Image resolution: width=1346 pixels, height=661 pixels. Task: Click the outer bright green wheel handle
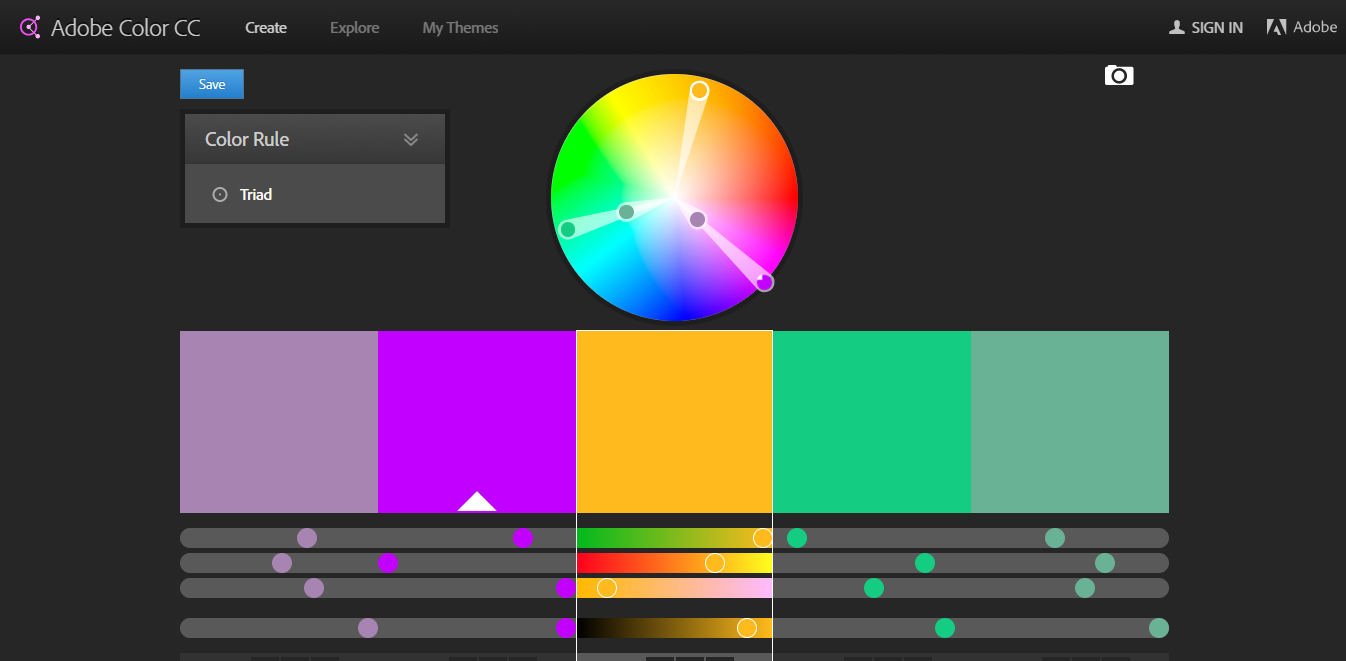click(568, 229)
